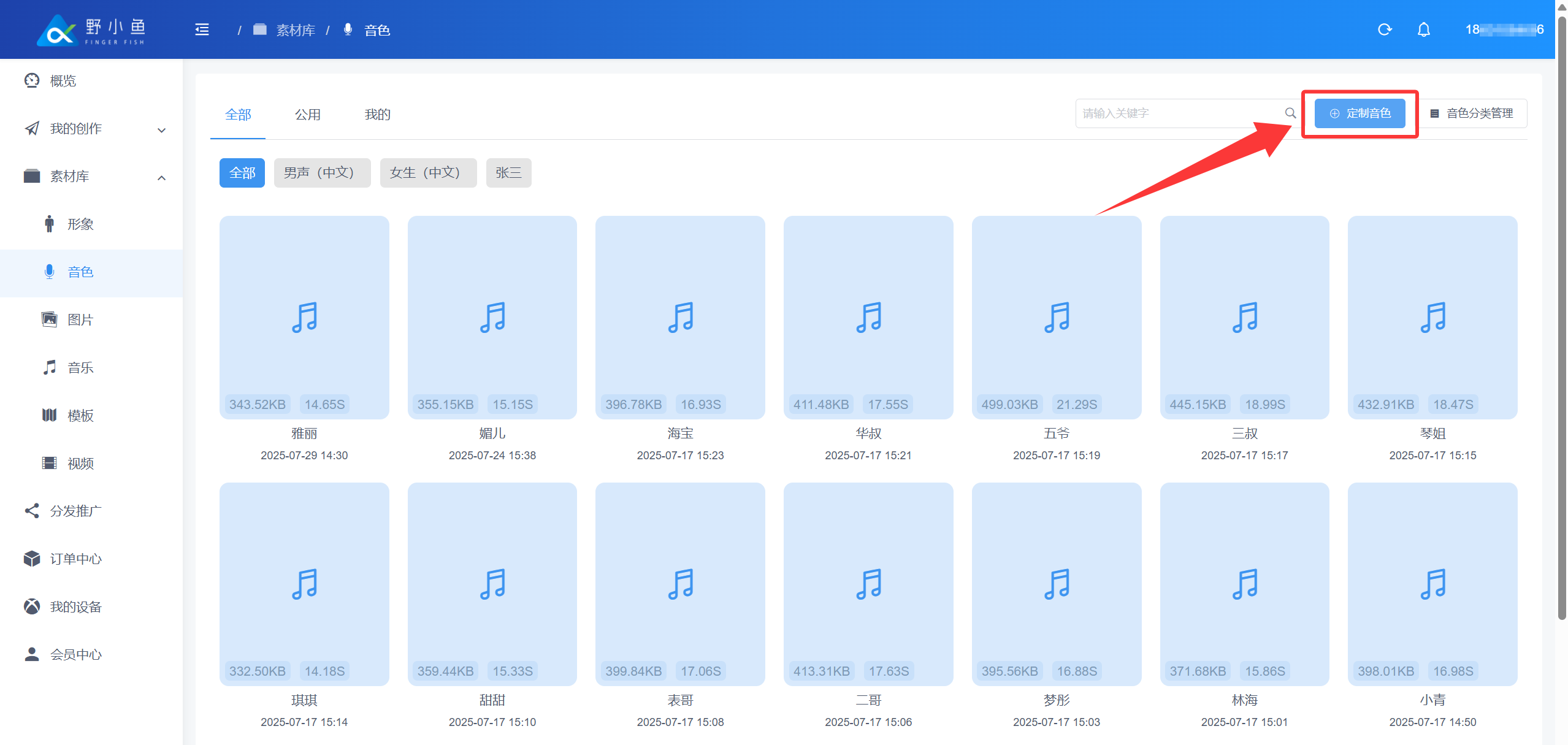Filter by 女生（中文）category
This screenshot has height=745, width=1568.
[427, 173]
